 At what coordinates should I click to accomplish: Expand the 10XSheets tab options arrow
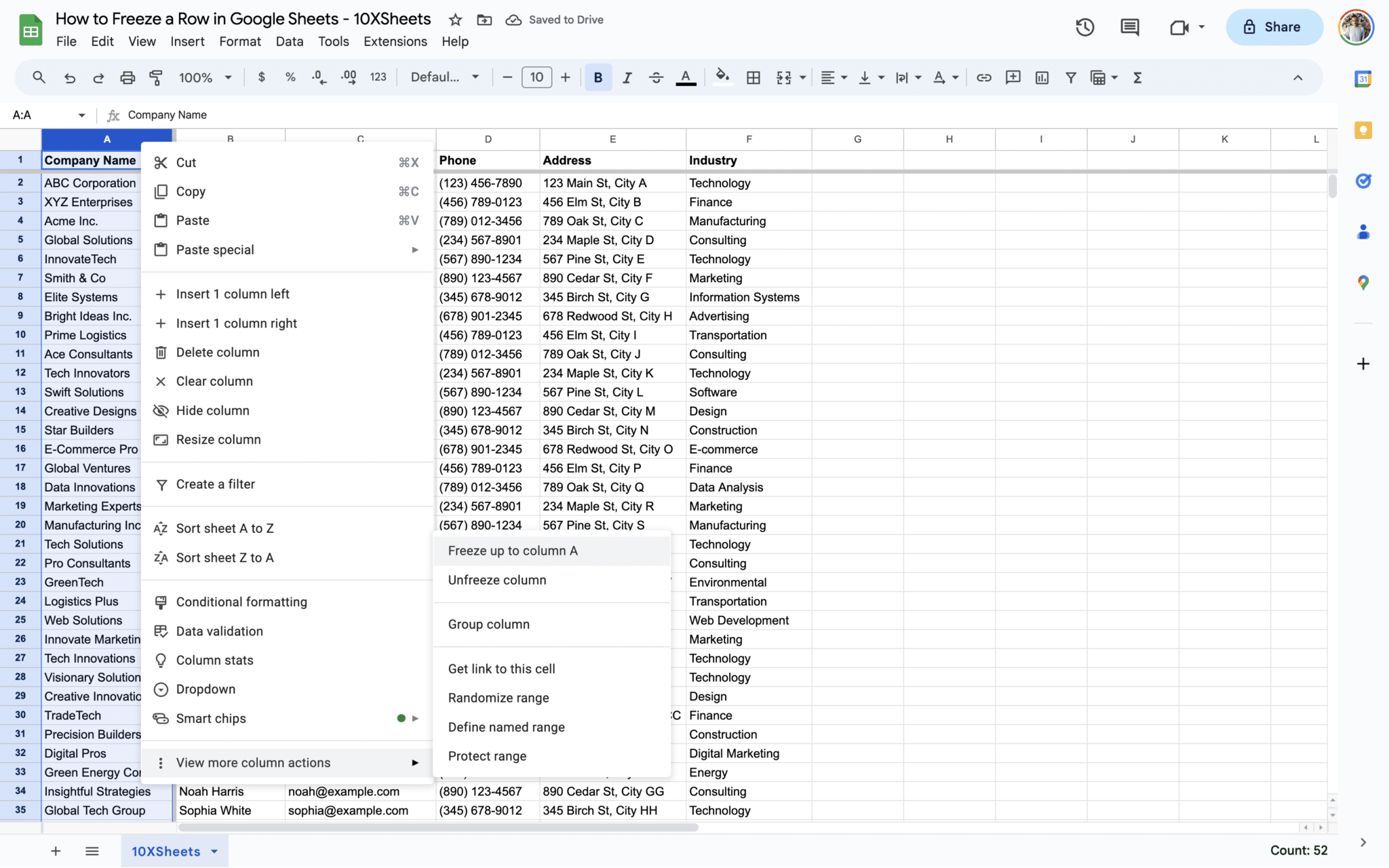[214, 852]
